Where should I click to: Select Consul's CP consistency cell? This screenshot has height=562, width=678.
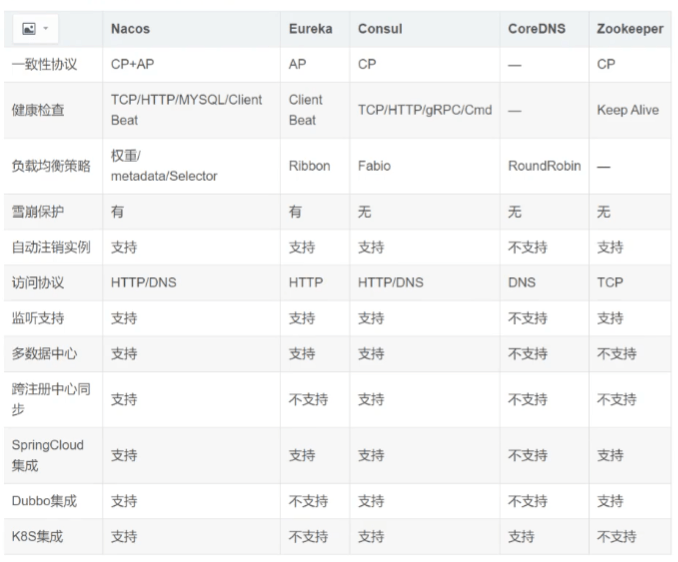click(x=367, y=64)
